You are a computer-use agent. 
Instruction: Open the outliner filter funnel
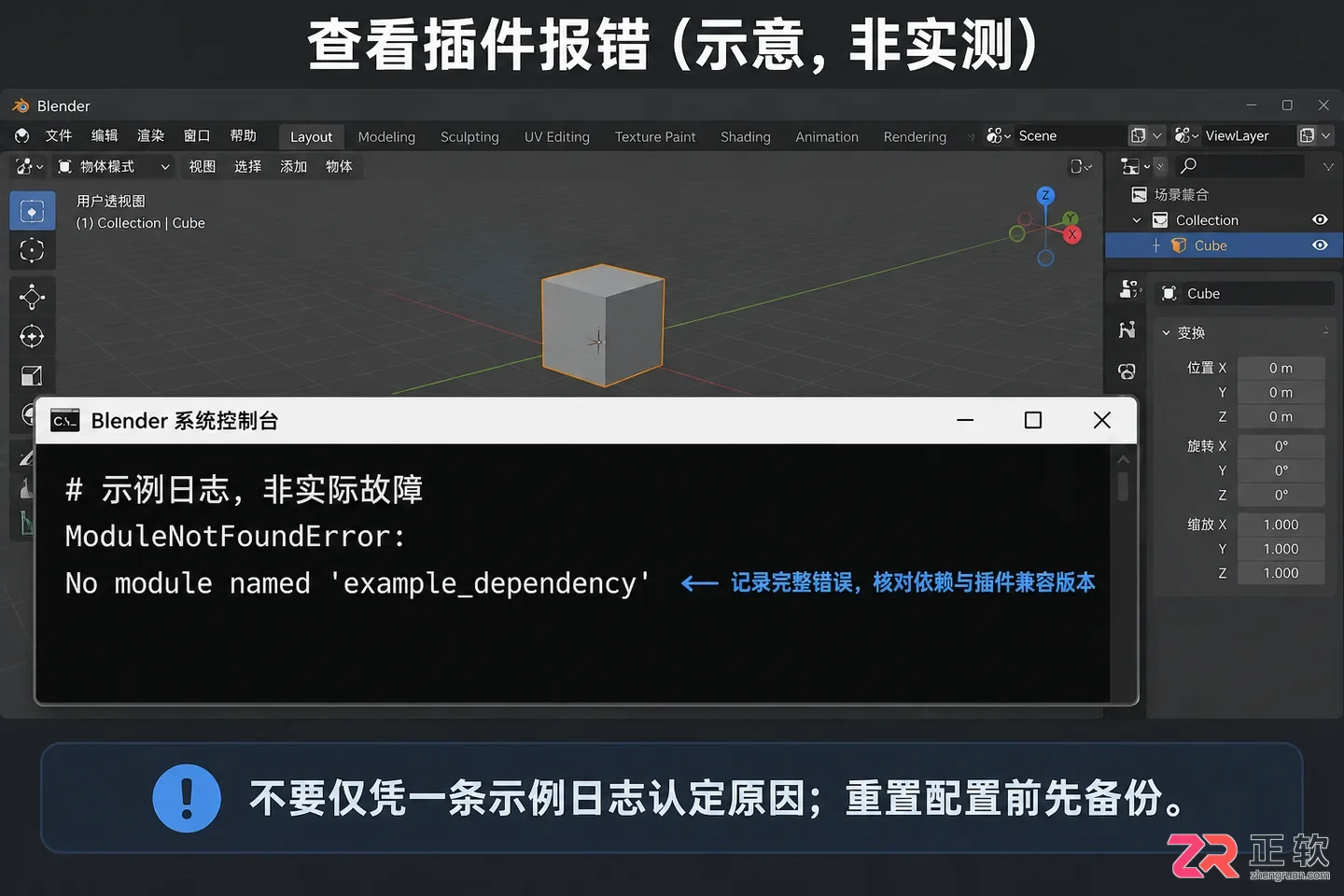(x=1328, y=166)
